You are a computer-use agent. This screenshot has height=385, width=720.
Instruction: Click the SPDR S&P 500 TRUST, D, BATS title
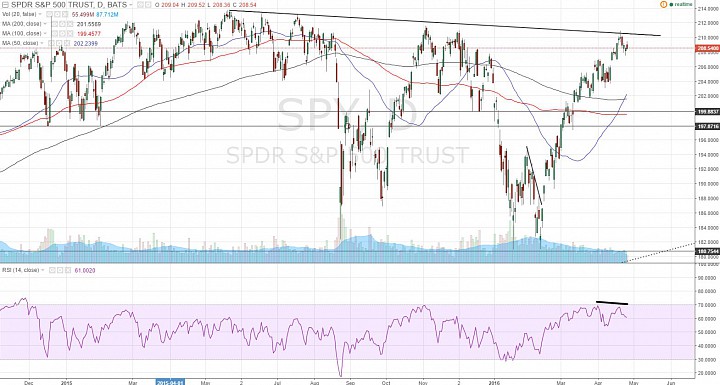(x=68, y=5)
